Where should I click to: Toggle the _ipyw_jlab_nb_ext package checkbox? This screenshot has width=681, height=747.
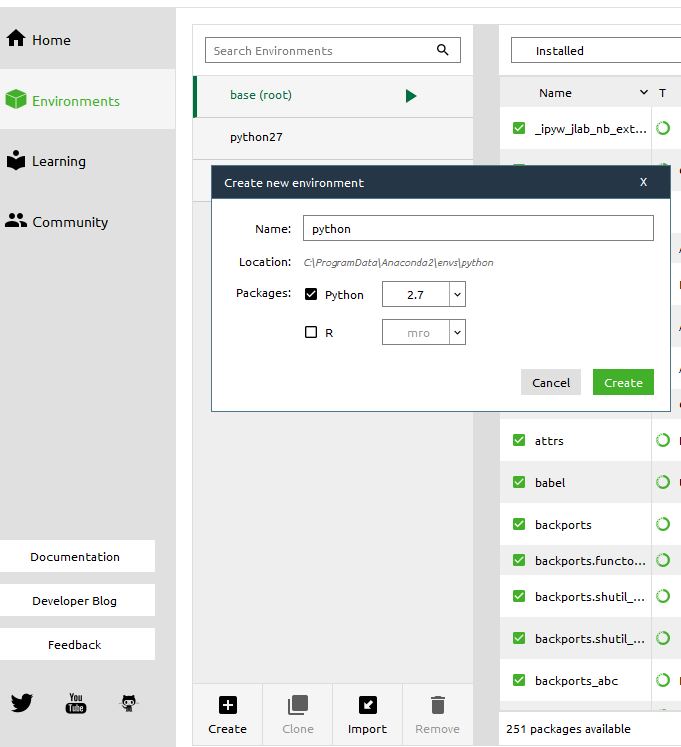(x=519, y=128)
